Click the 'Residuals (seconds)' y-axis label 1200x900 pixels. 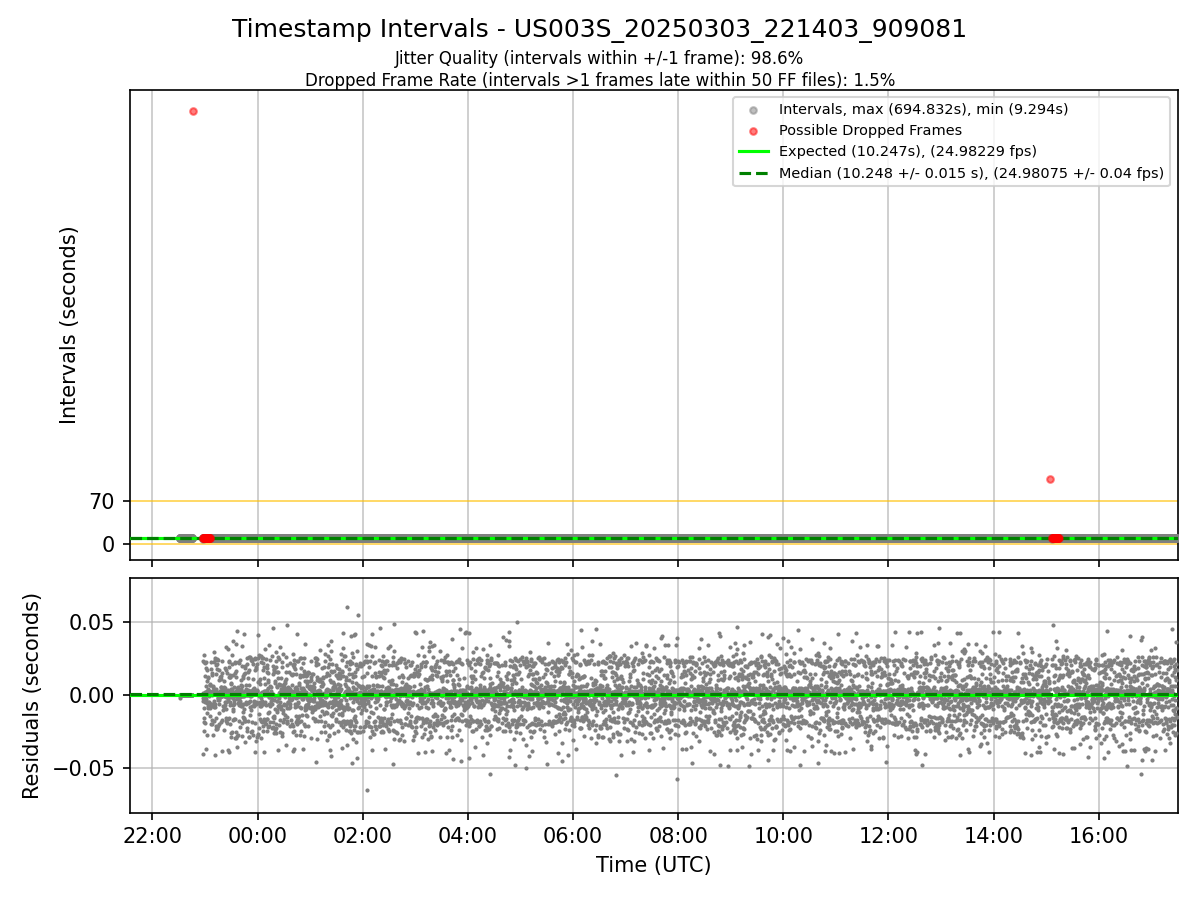tap(31, 696)
